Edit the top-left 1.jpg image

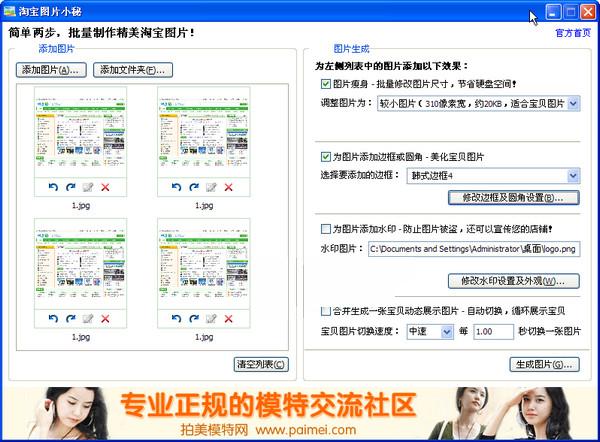pos(88,187)
